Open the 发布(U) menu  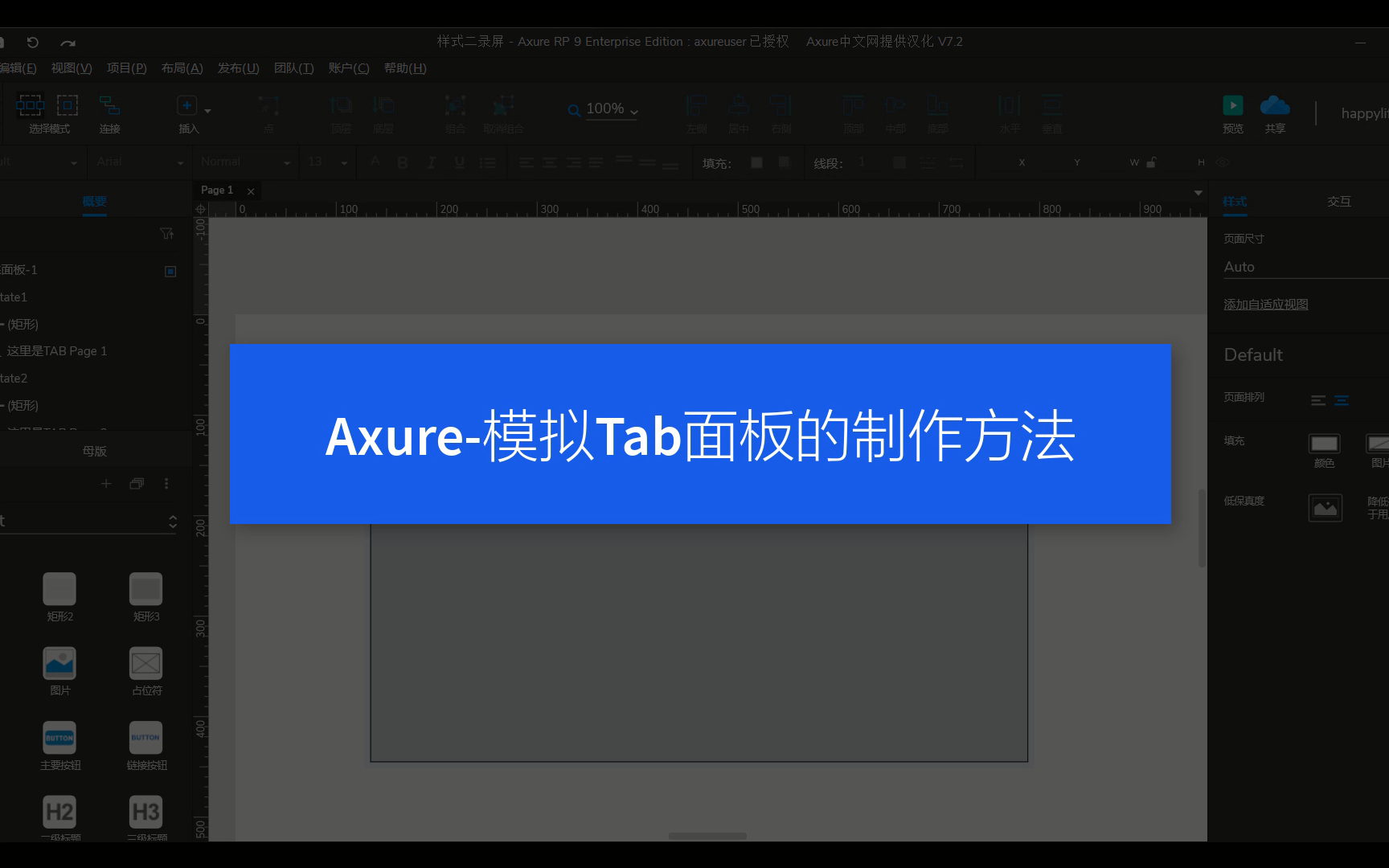[x=238, y=68]
